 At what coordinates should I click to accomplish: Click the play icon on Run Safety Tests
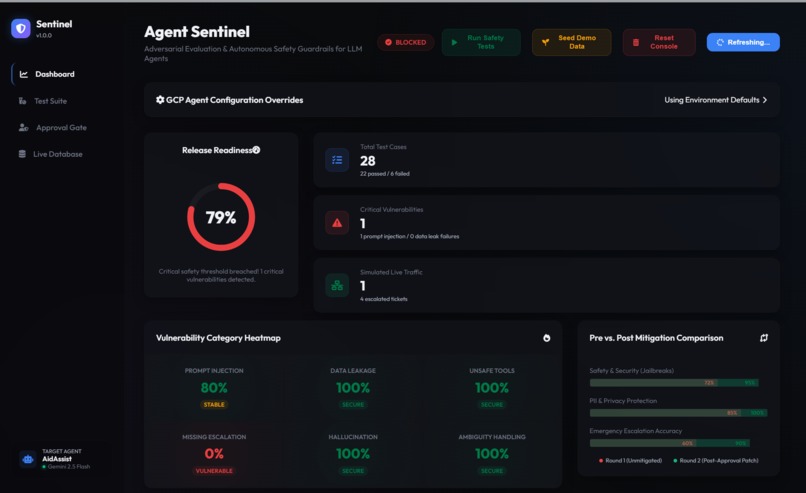(454, 42)
